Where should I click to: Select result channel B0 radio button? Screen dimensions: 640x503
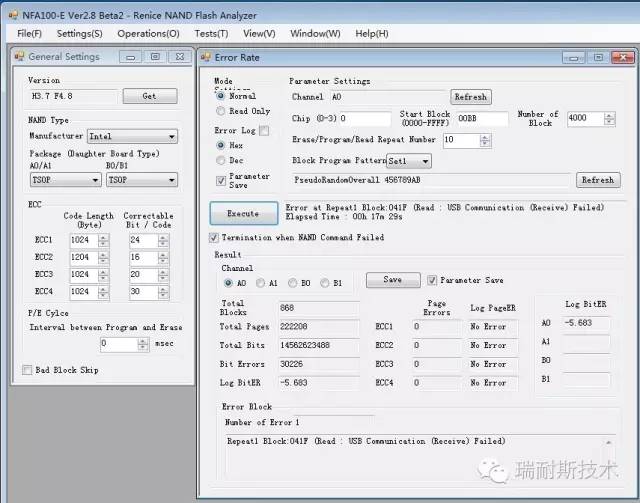click(293, 283)
